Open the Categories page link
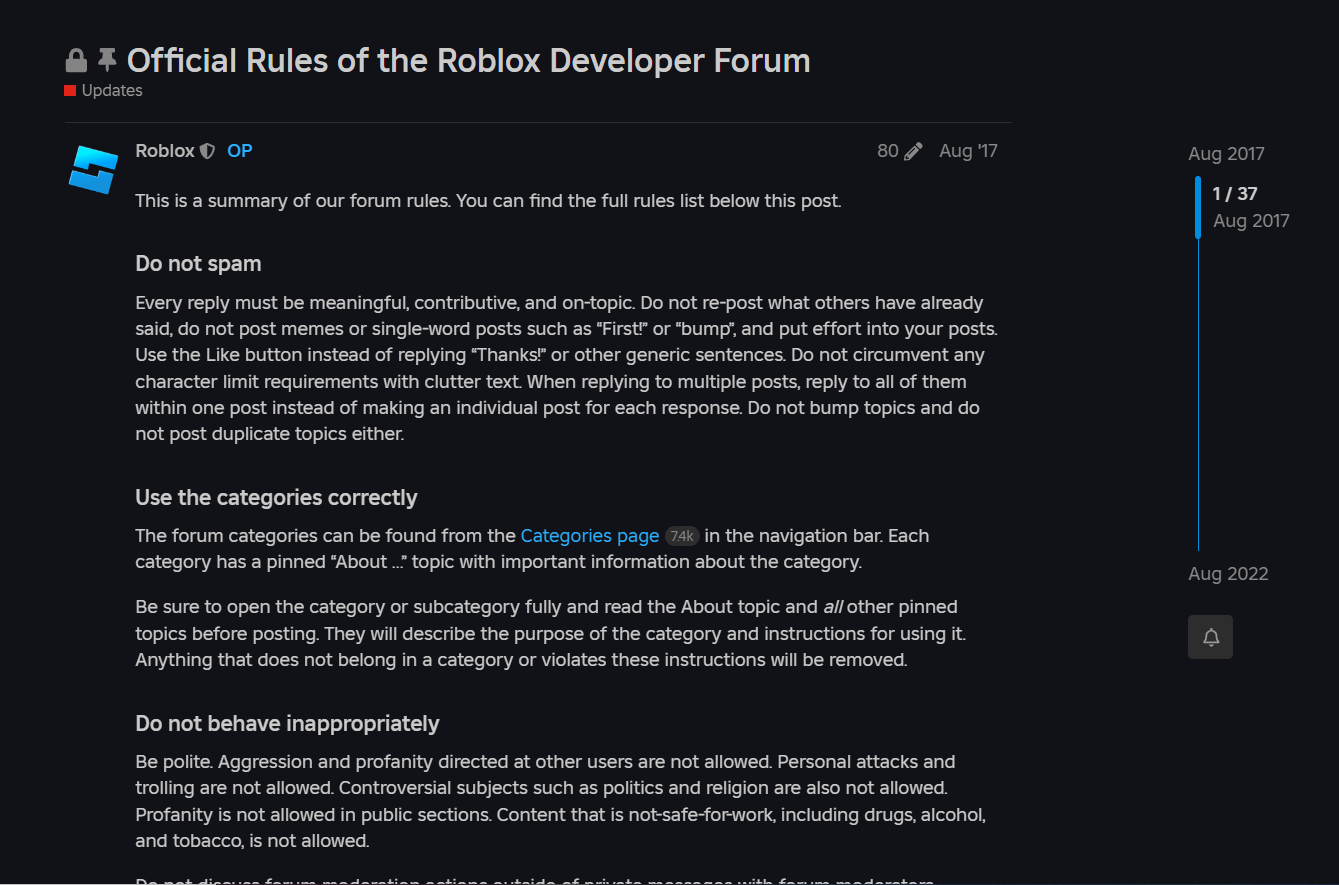Screen dimensions: 1339x885 [590, 536]
